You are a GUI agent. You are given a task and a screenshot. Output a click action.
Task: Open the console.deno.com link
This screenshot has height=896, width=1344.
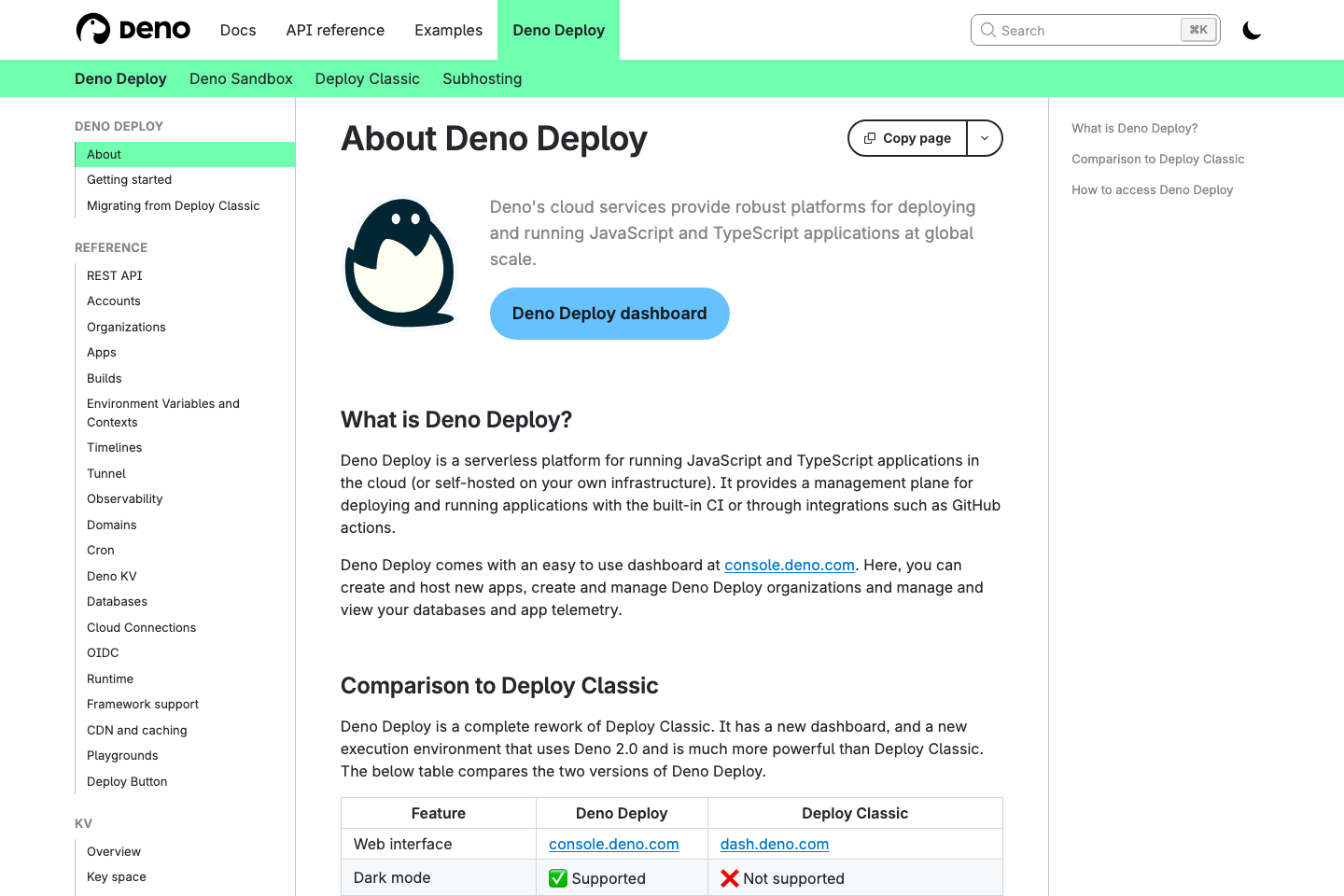[790, 565]
